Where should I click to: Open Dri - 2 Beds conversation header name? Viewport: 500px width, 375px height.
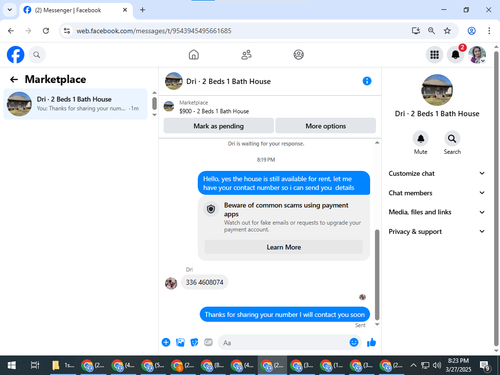tap(228, 81)
